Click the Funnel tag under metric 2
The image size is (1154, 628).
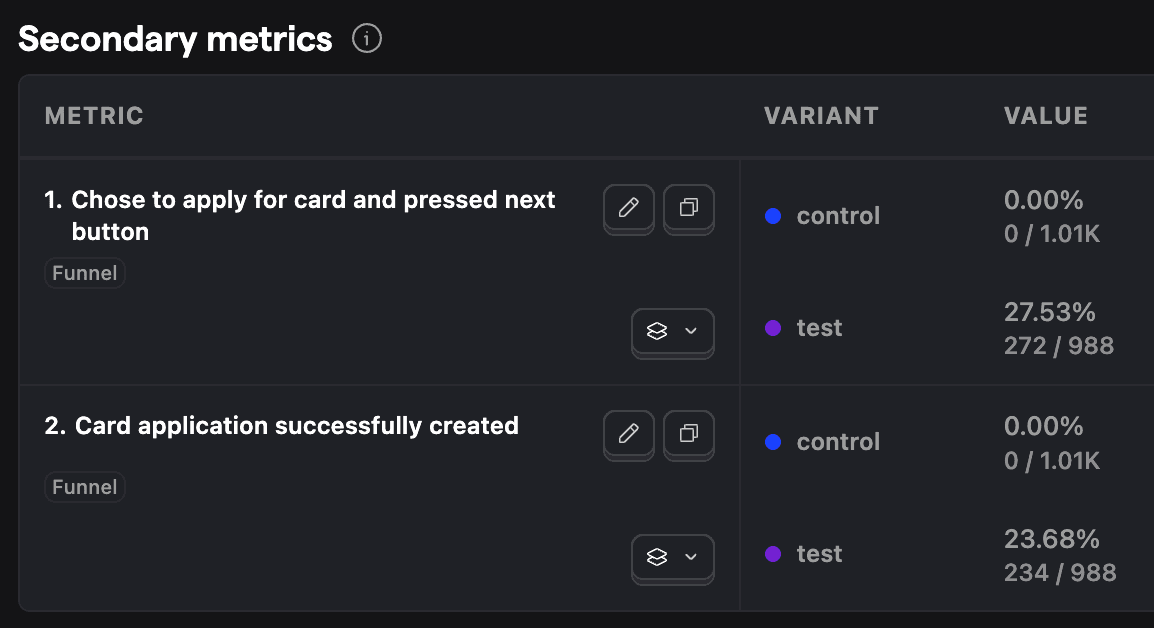coord(85,487)
